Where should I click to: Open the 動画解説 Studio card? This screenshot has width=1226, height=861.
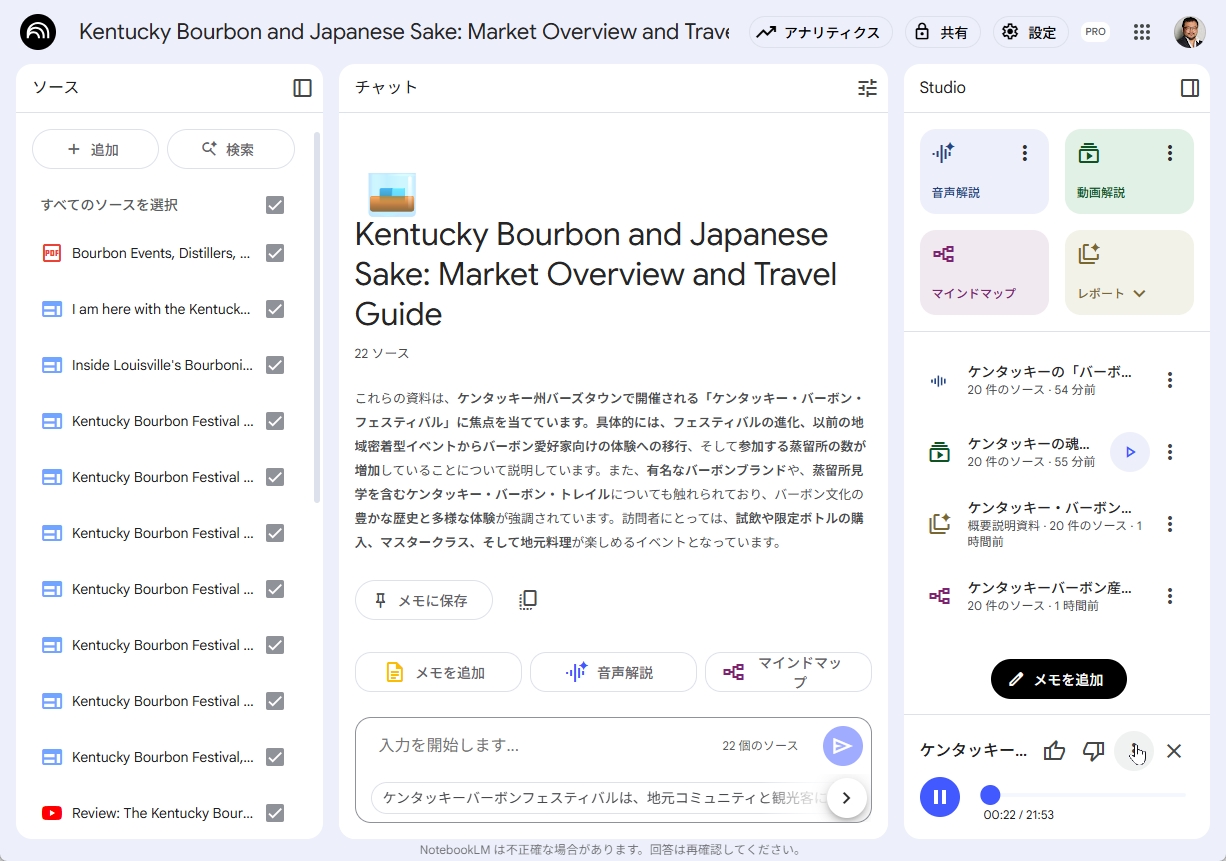pyautogui.click(x=1129, y=171)
